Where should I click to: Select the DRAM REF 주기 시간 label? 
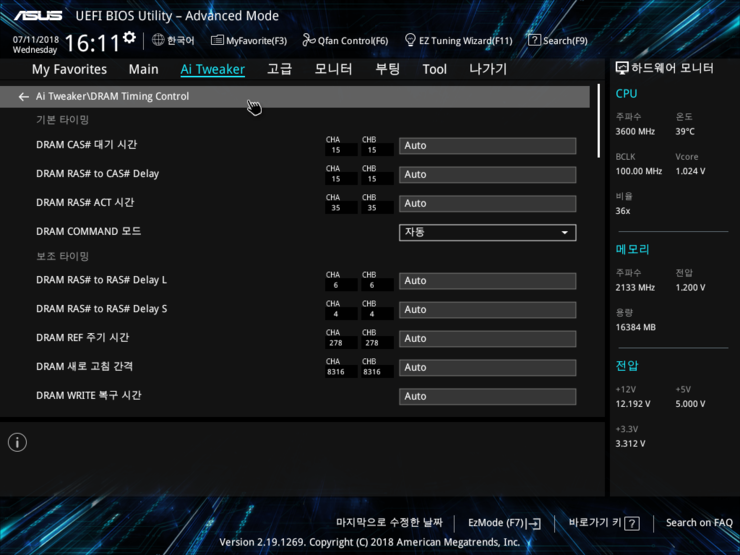coord(83,337)
